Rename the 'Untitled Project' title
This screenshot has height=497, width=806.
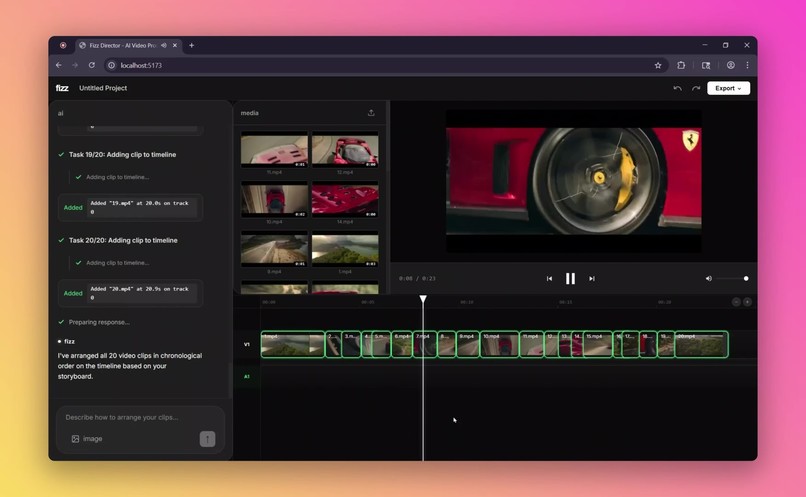(103, 88)
